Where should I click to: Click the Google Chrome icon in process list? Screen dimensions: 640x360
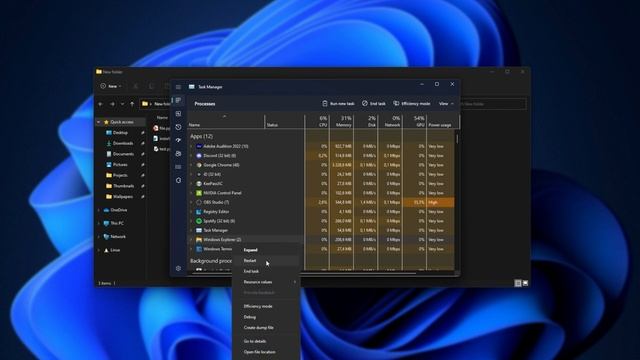point(199,165)
